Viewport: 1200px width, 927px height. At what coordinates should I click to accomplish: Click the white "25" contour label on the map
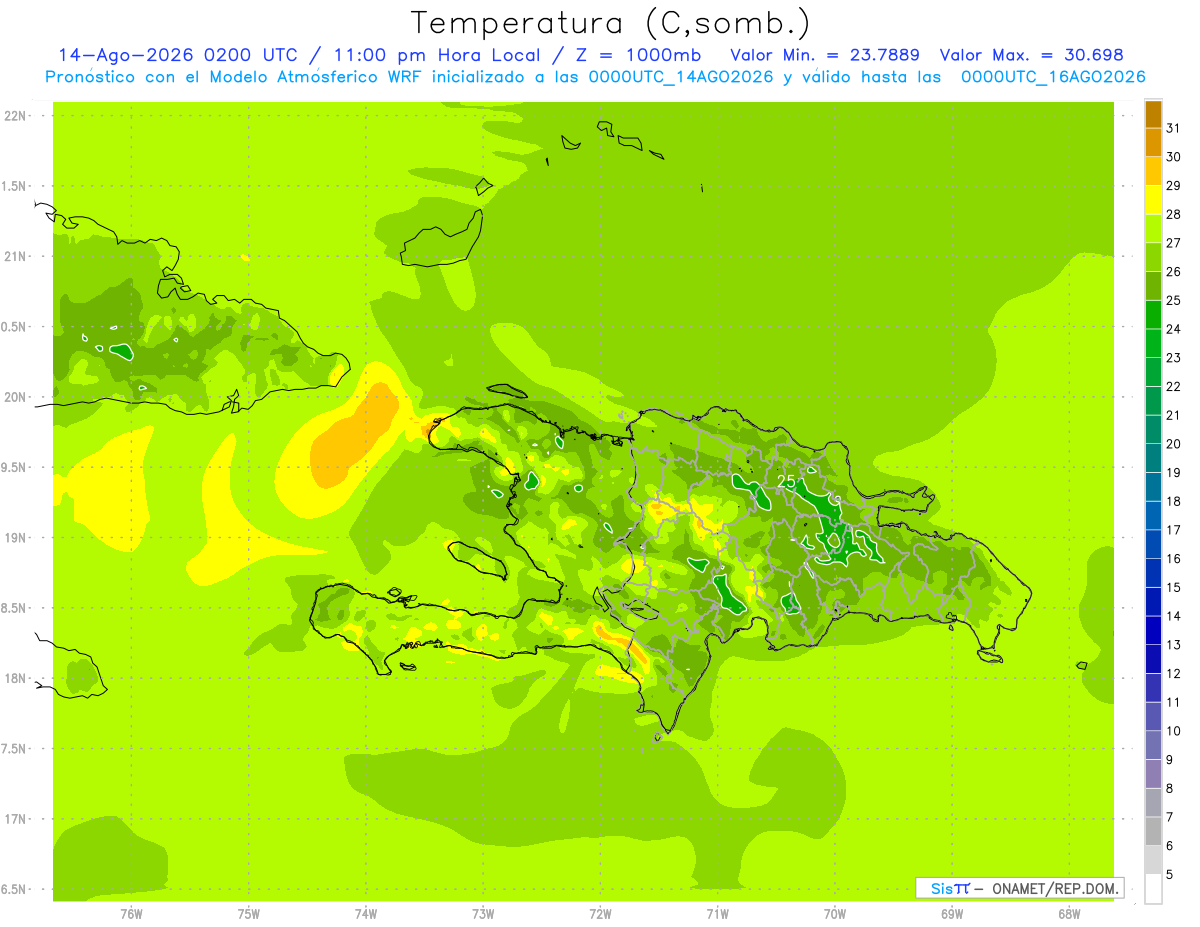(786, 482)
